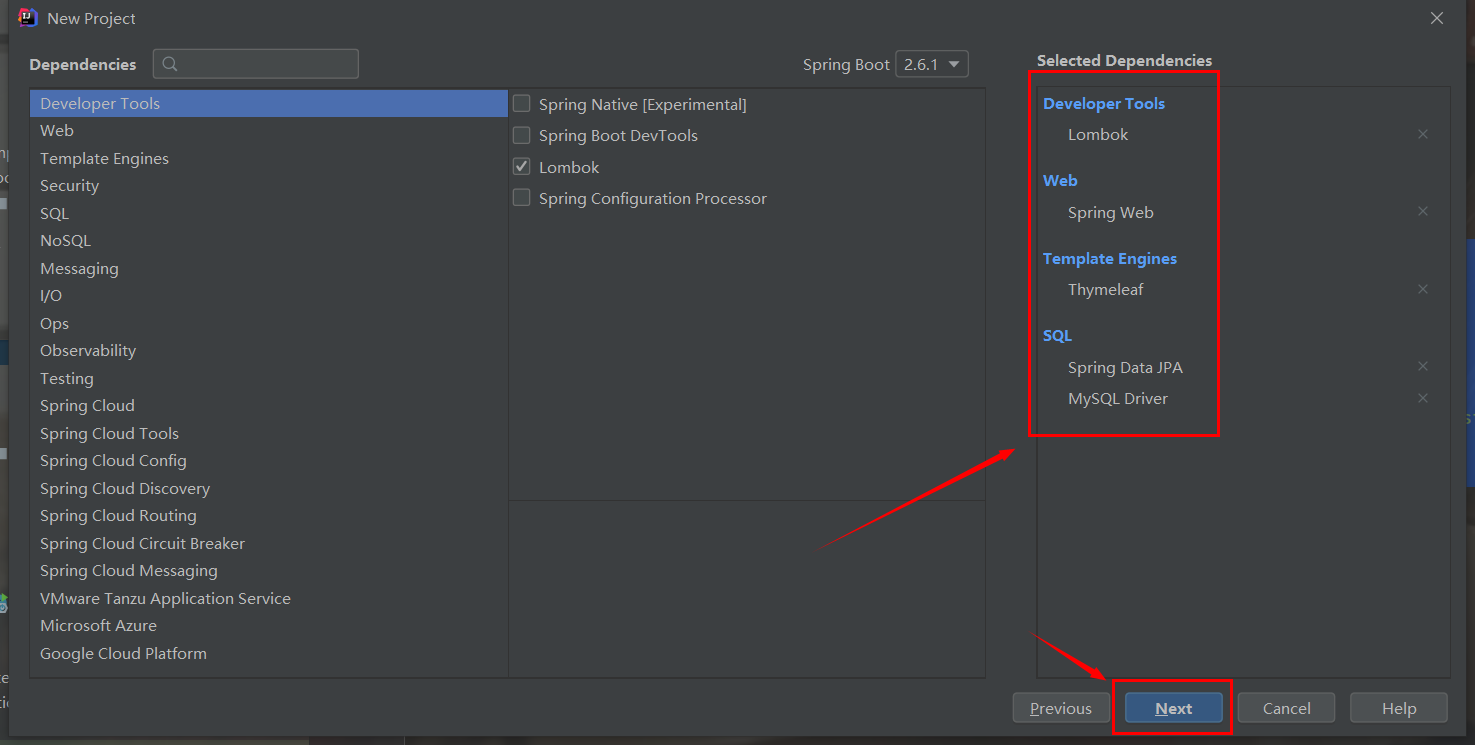
Task: Go back with the Previous button
Action: tap(1061, 708)
